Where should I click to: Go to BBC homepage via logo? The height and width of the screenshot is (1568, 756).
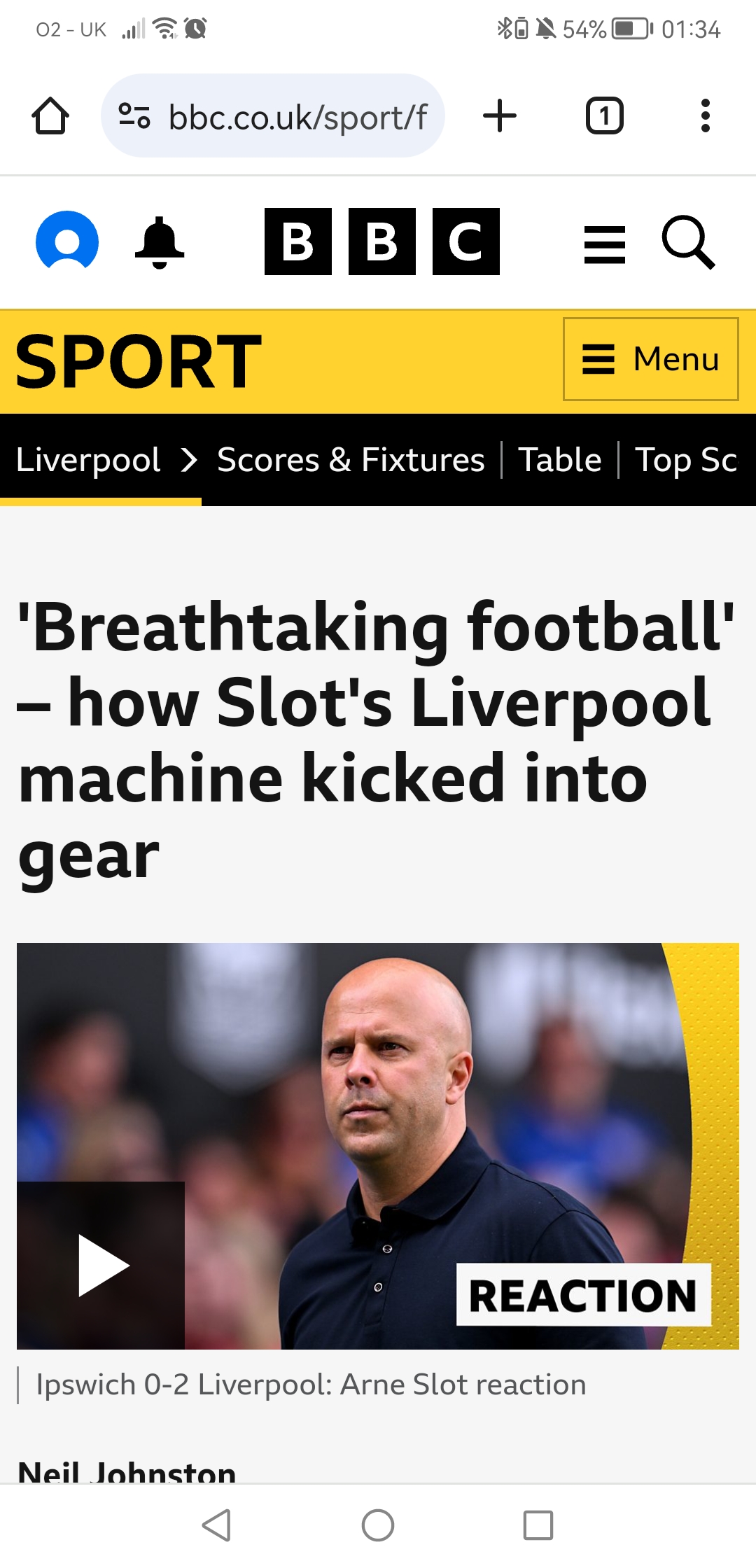pos(381,241)
